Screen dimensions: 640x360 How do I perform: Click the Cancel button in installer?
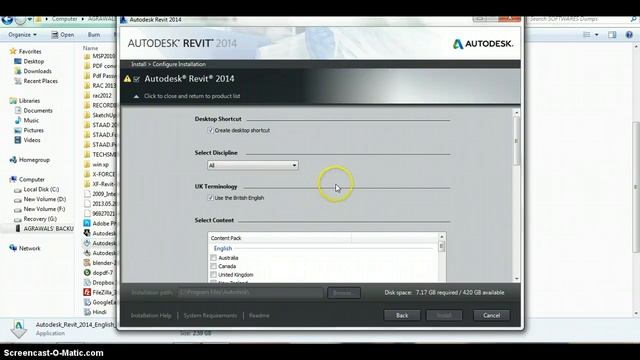click(x=491, y=315)
